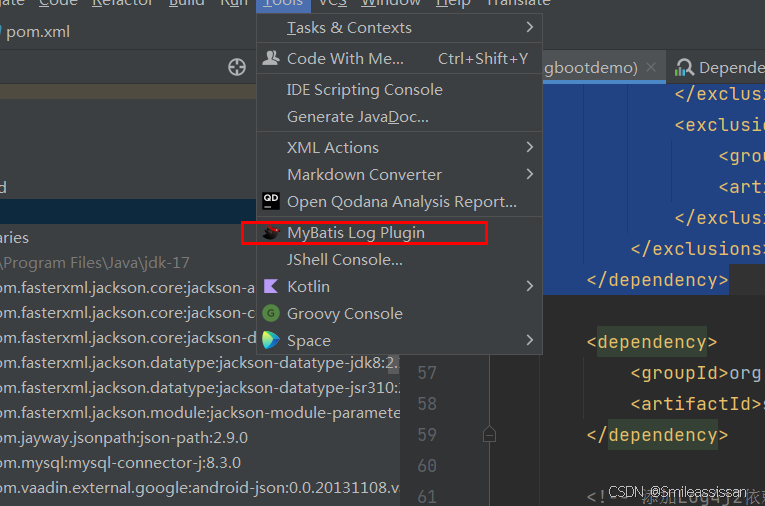Click the opening dependency tag in editor

tap(652, 342)
